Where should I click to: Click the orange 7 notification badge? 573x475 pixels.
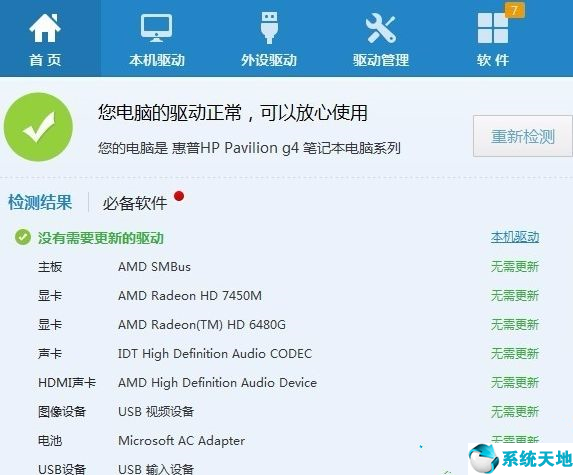[515, 10]
